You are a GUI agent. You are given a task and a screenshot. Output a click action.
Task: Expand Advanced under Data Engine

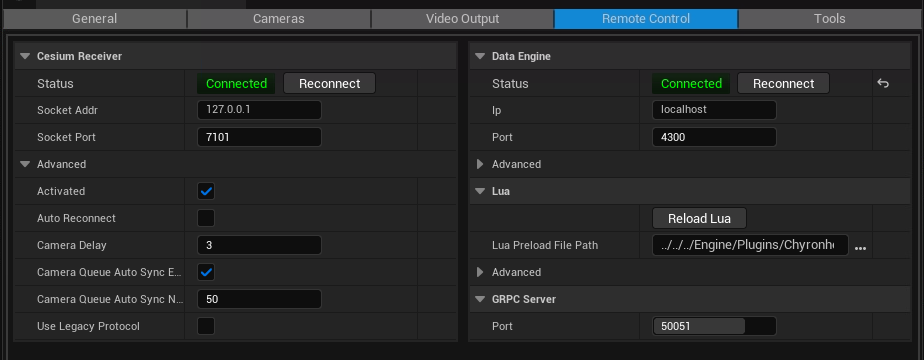[480, 164]
